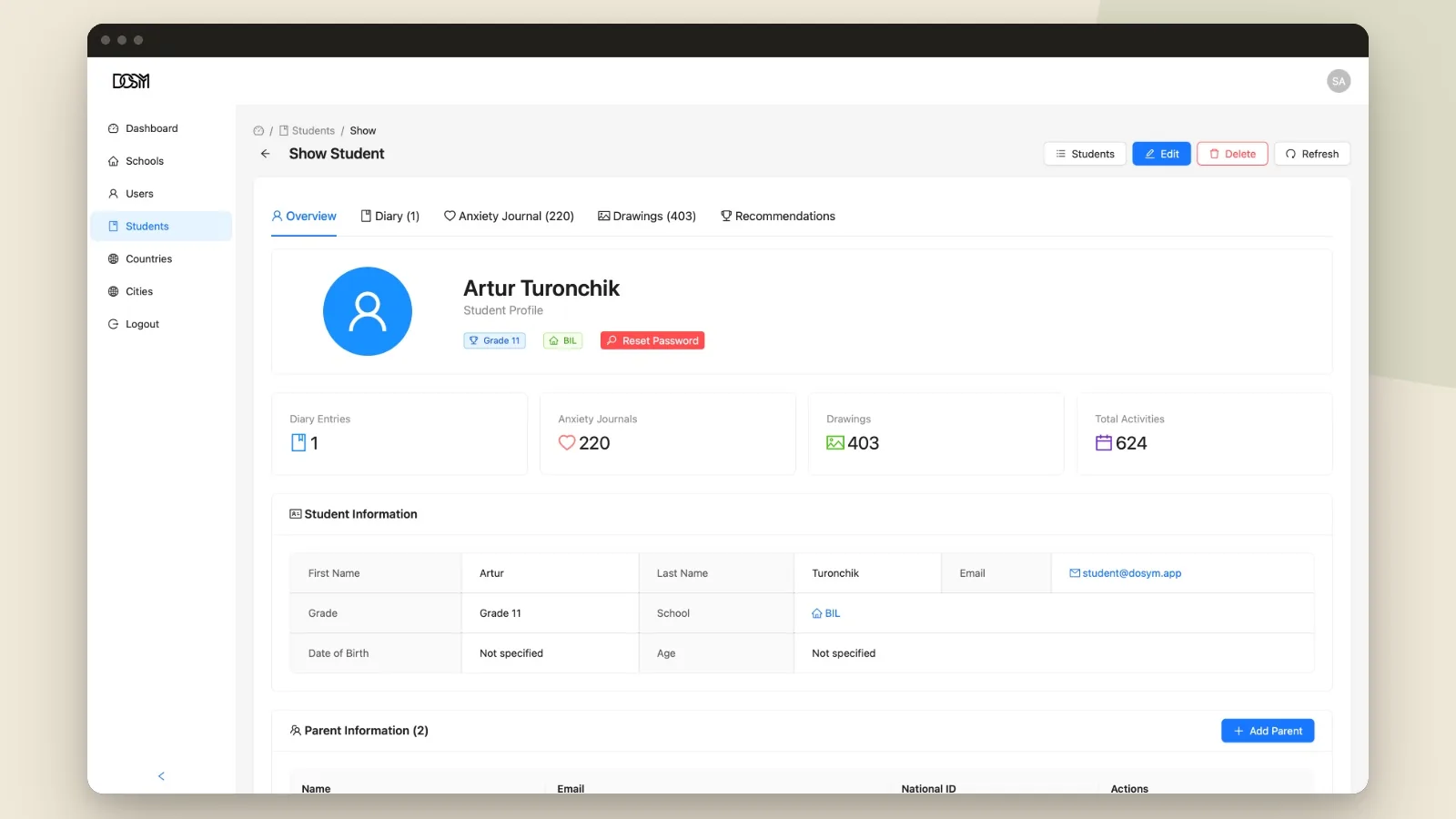Click the National ID column header
This screenshot has width=1456, height=819.
point(928,789)
